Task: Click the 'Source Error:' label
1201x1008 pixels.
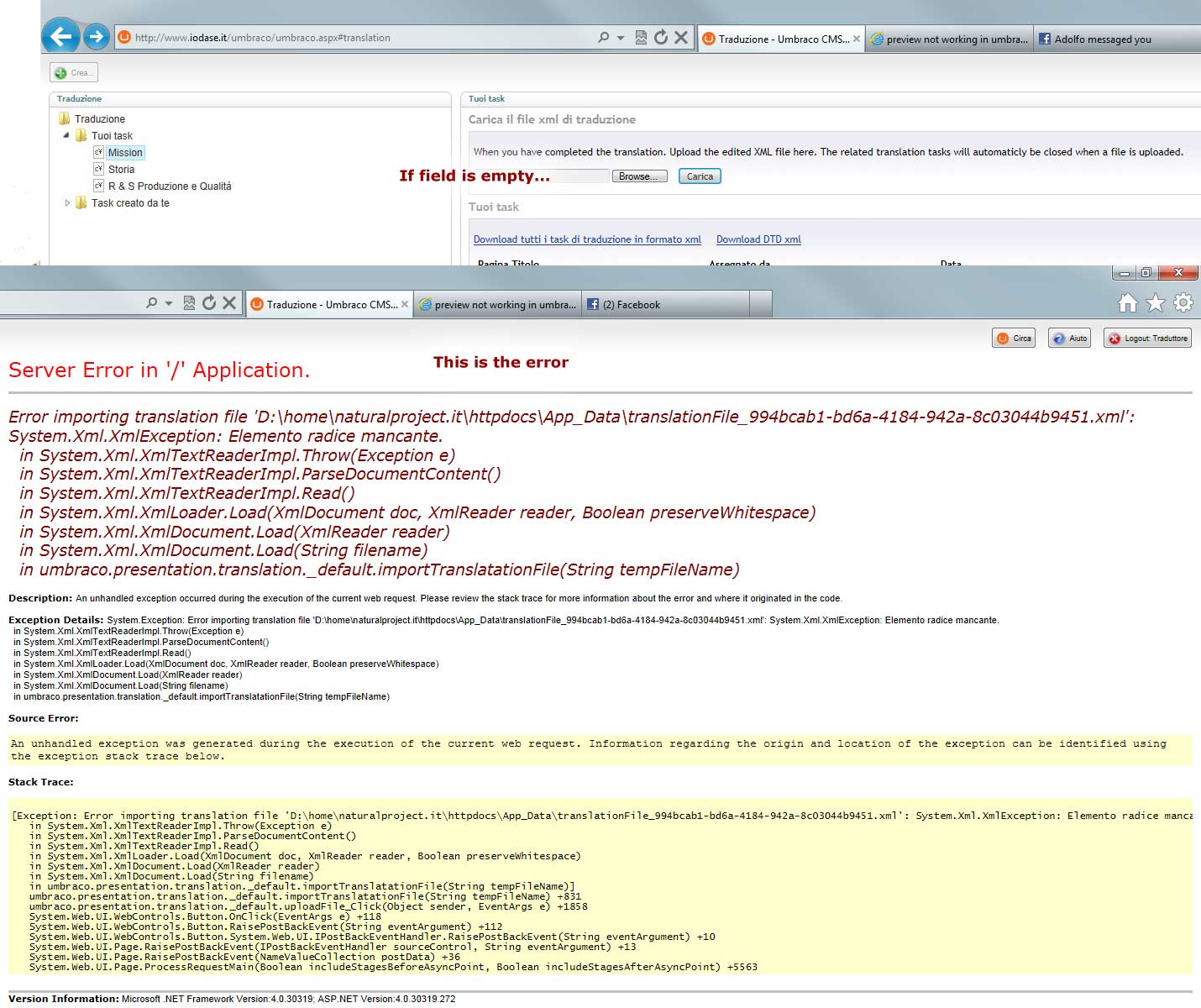Action: 44,718
